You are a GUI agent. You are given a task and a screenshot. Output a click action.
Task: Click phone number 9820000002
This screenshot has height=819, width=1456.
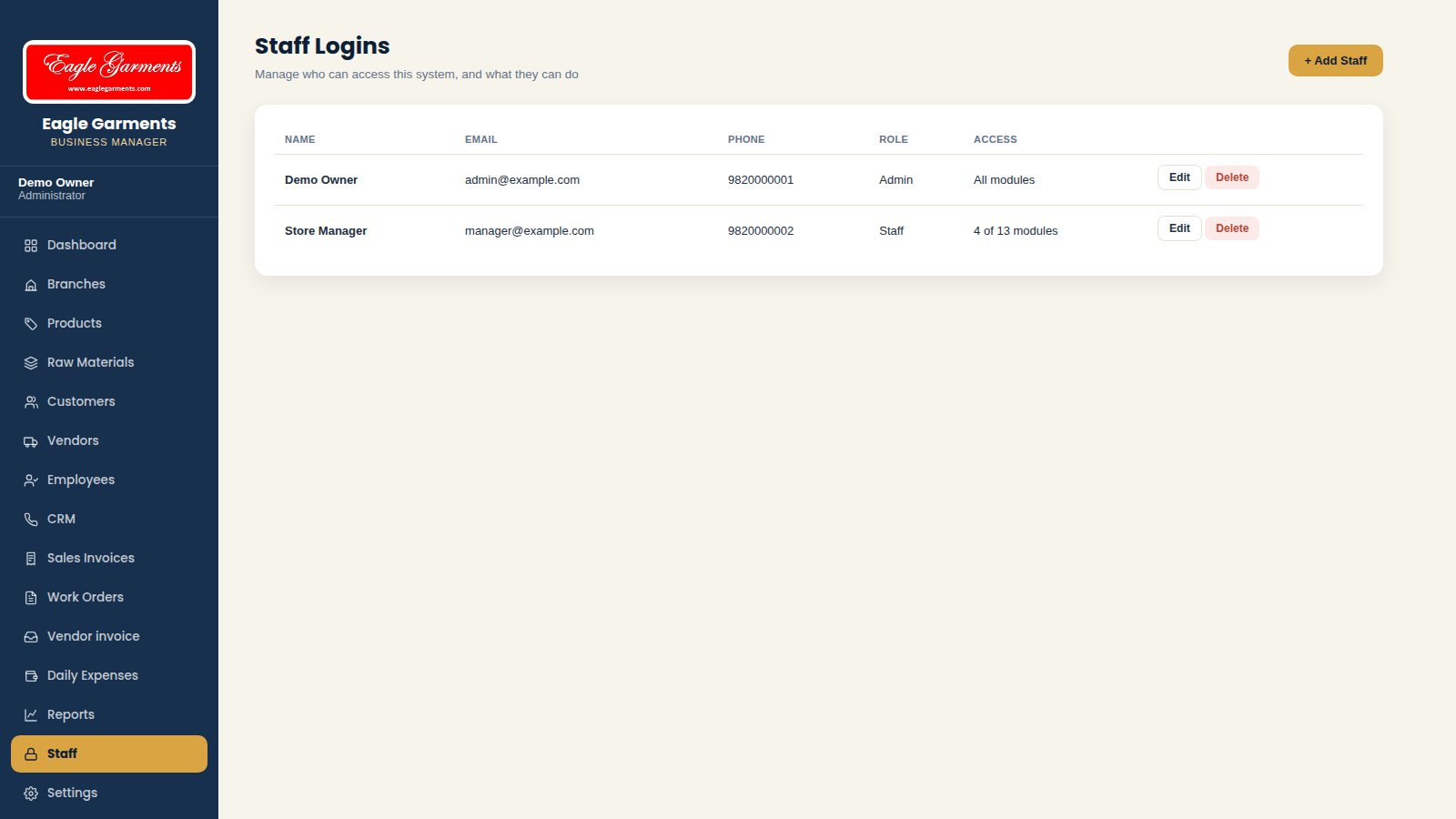tap(761, 231)
